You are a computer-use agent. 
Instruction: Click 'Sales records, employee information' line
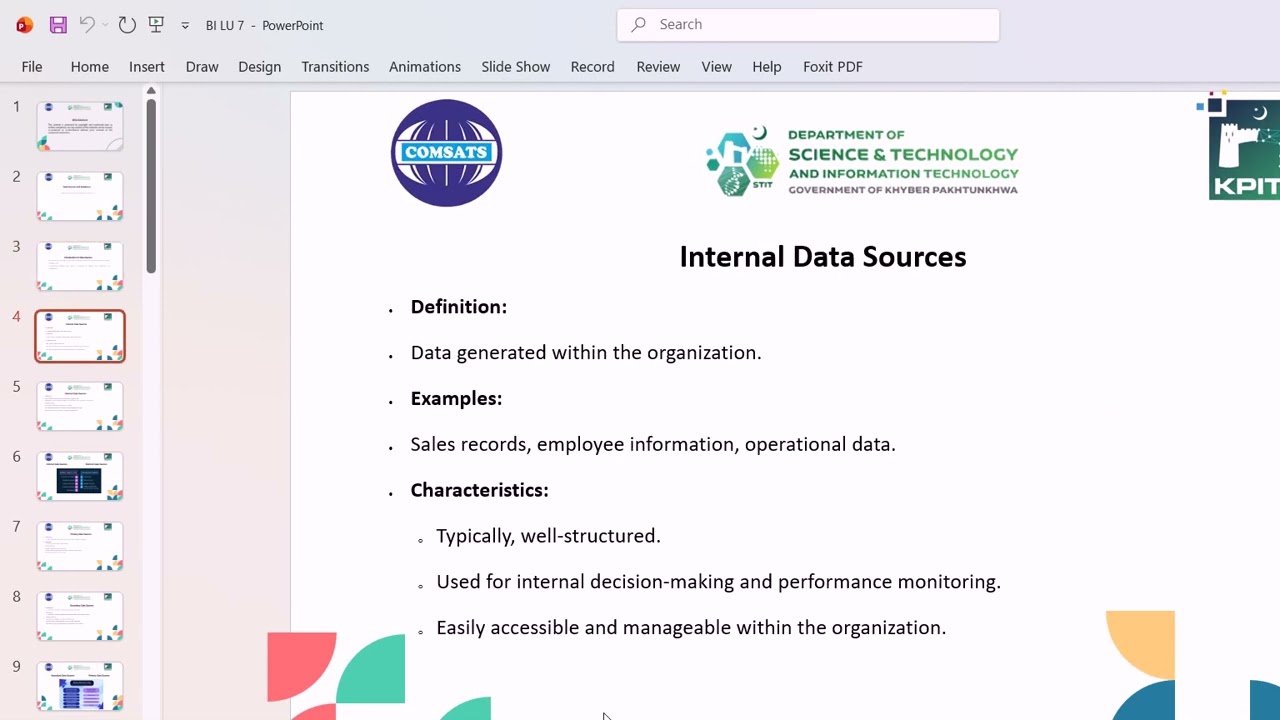point(653,444)
